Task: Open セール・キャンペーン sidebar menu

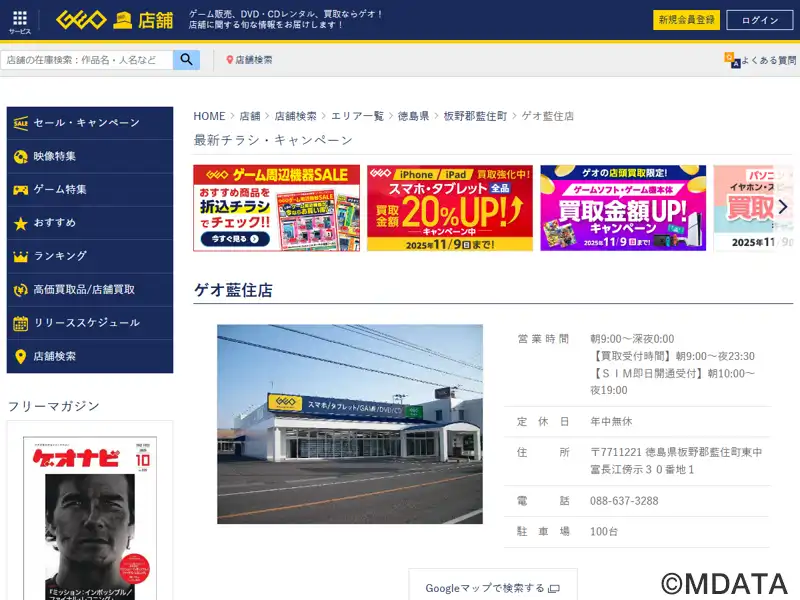Action: click(90, 123)
